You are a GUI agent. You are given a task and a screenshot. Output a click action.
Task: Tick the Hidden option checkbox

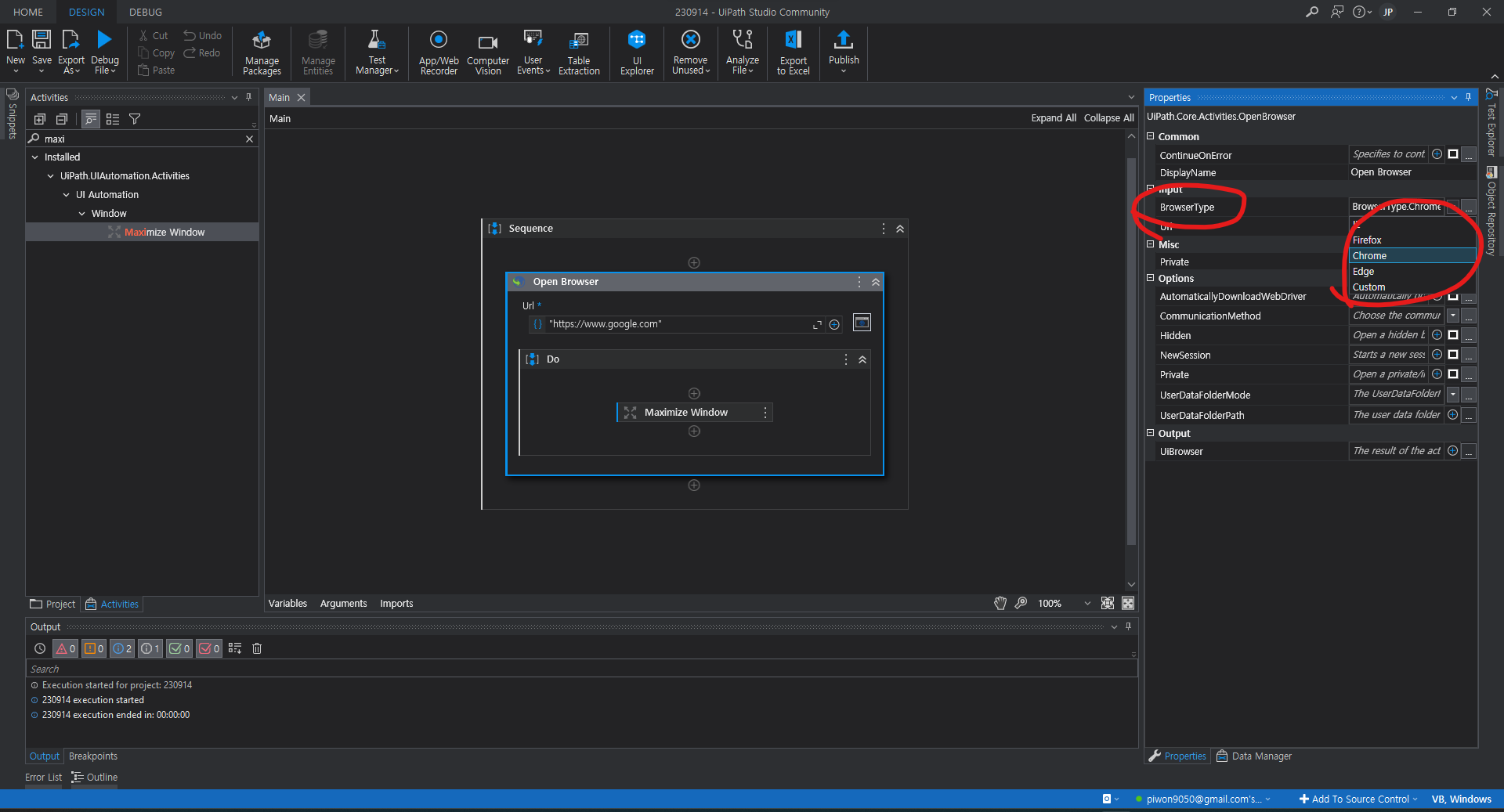[x=1453, y=335]
